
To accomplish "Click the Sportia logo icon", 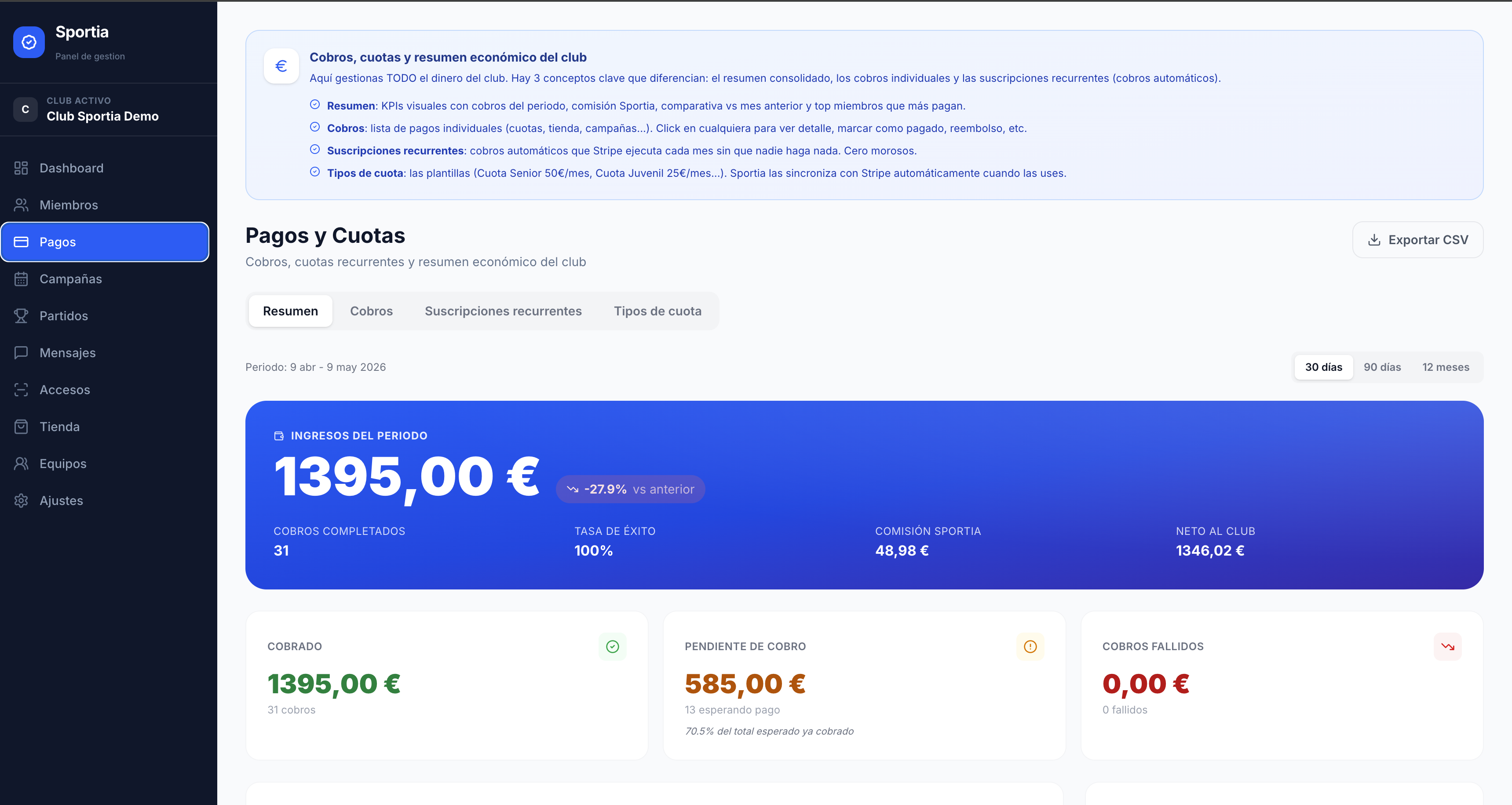I will (x=29, y=42).
